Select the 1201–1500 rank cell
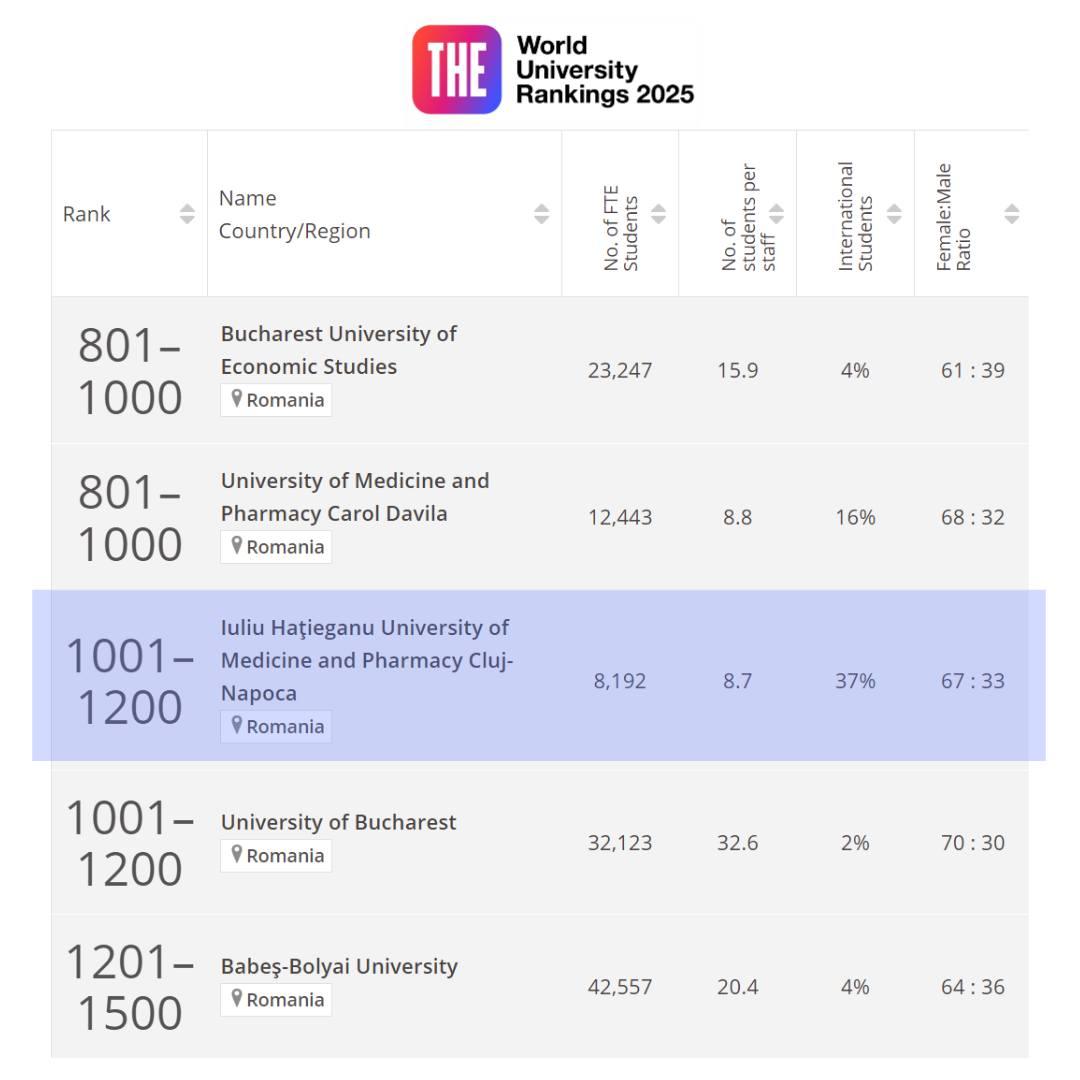1080x1080 pixels. pos(129,988)
